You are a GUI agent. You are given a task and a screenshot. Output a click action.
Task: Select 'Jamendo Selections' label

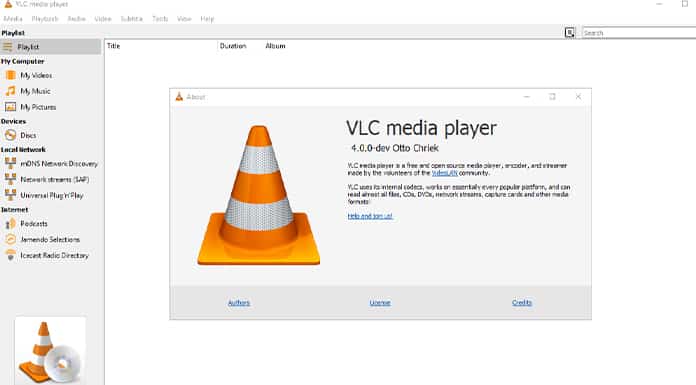[50, 239]
